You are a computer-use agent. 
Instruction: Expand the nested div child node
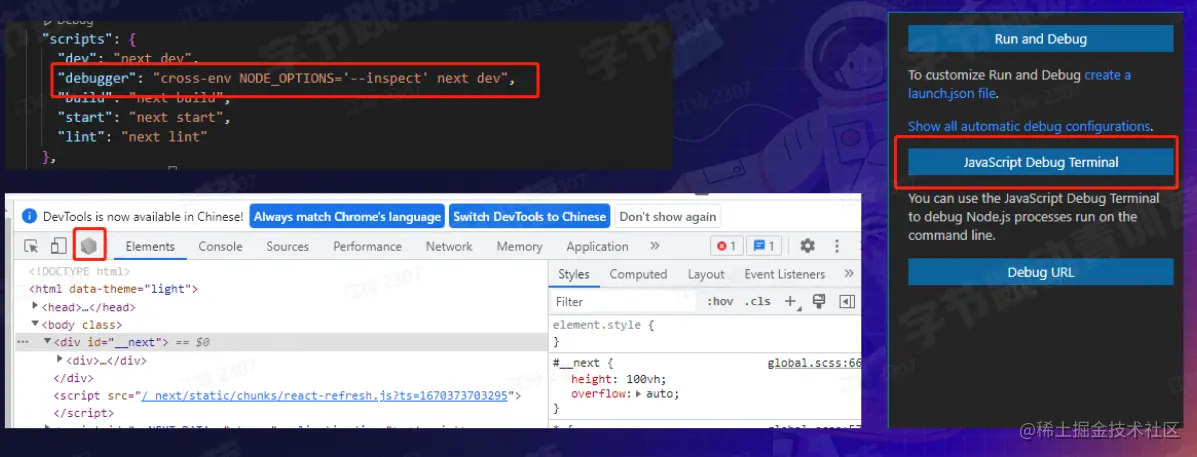[60, 360]
